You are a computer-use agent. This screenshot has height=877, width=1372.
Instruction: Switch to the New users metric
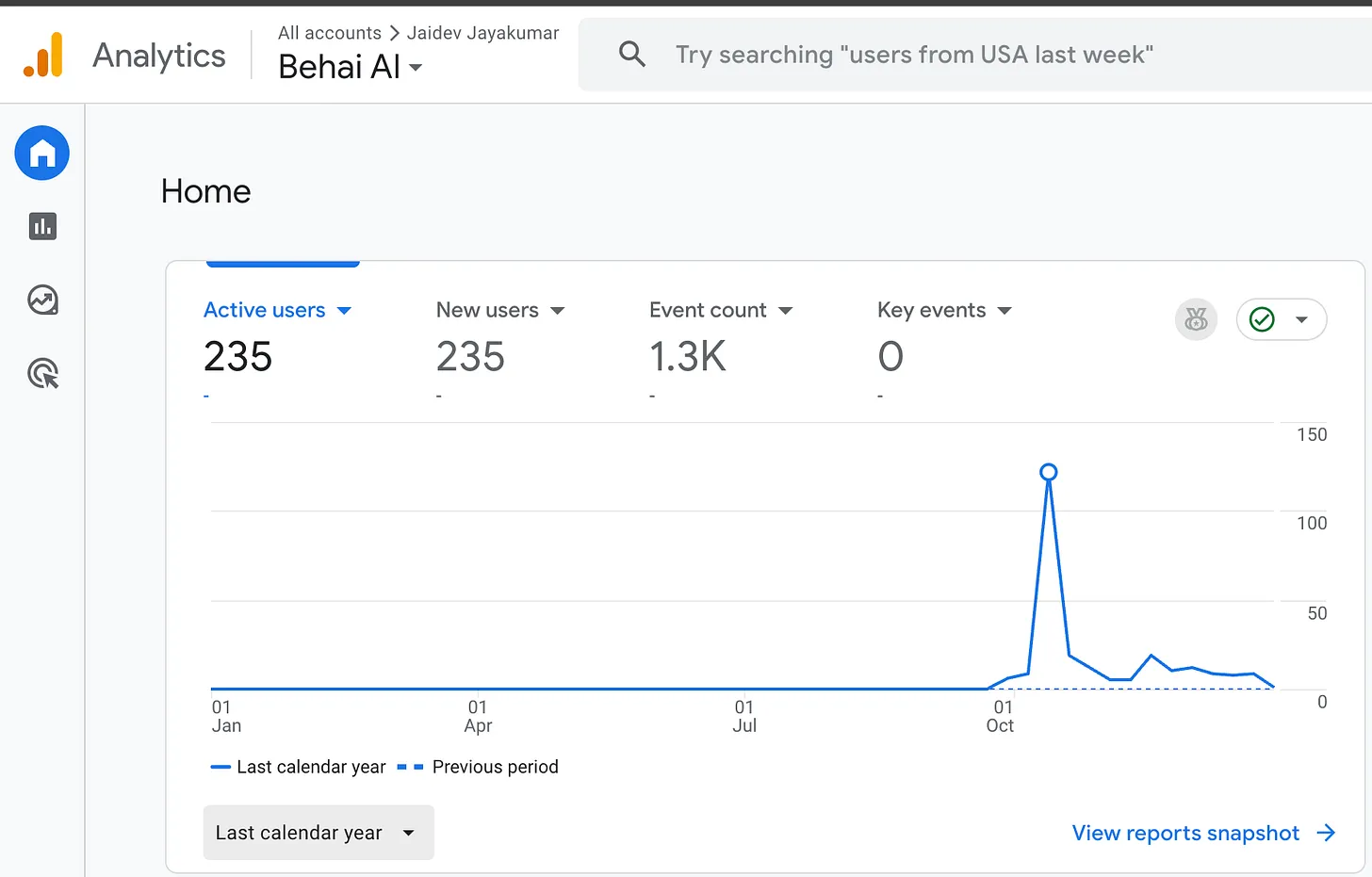(x=487, y=310)
